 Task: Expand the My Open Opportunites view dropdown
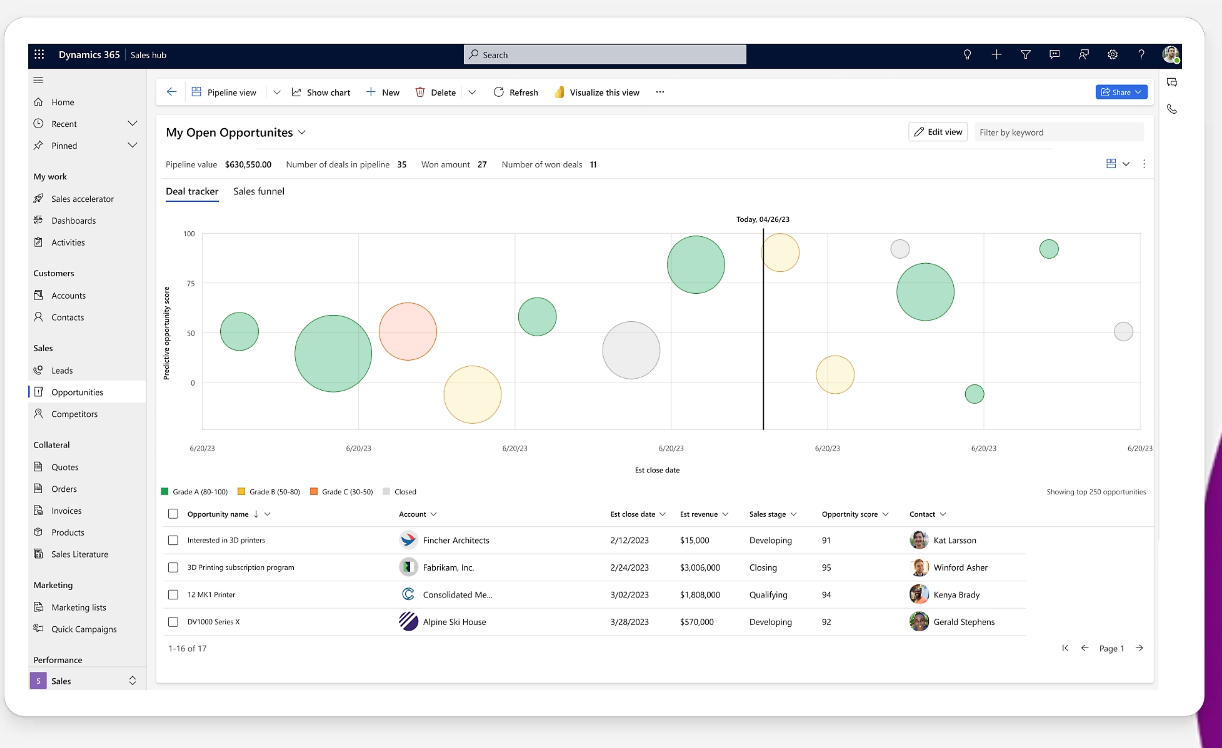click(302, 132)
